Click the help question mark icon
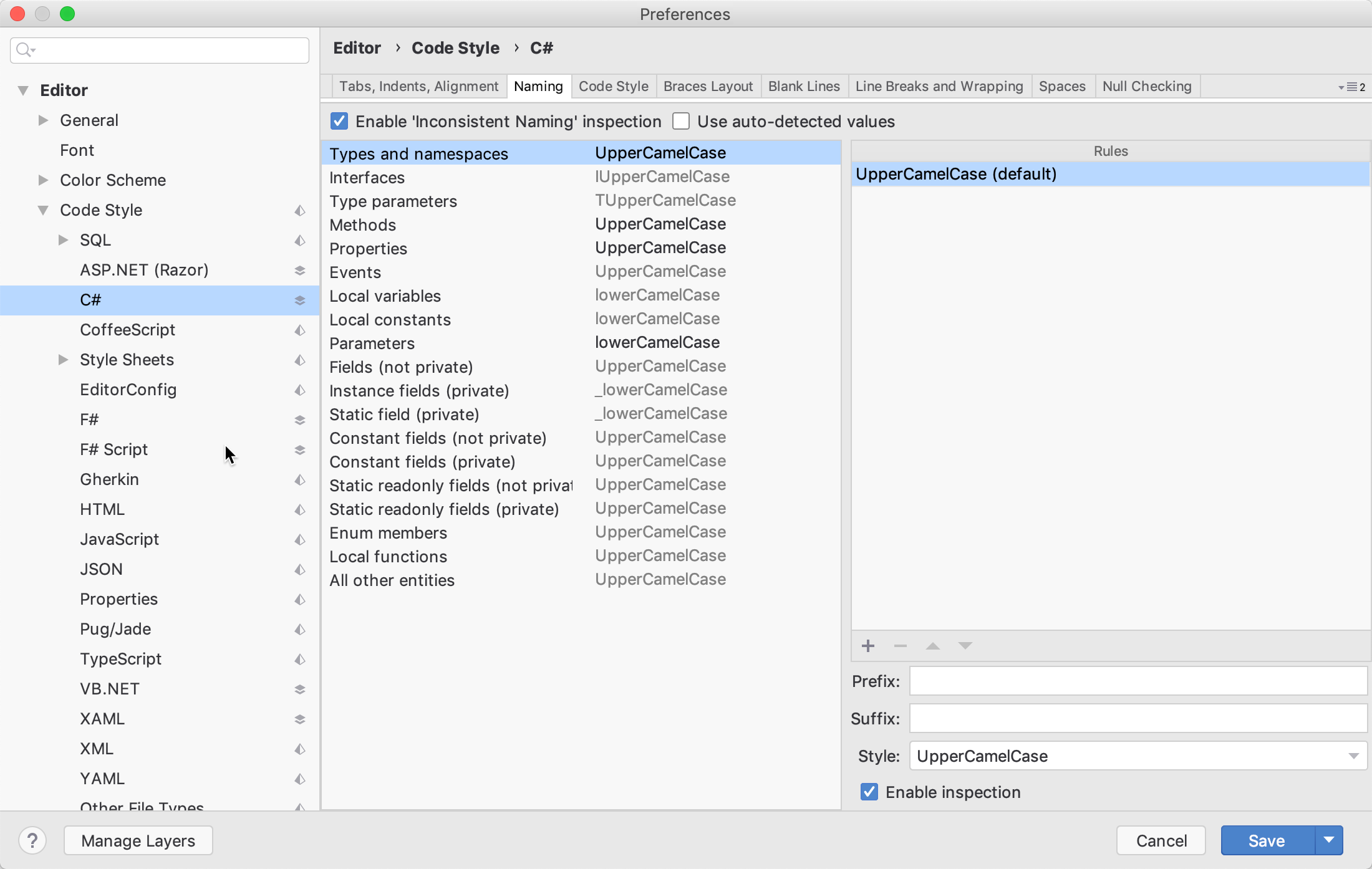 (32, 839)
